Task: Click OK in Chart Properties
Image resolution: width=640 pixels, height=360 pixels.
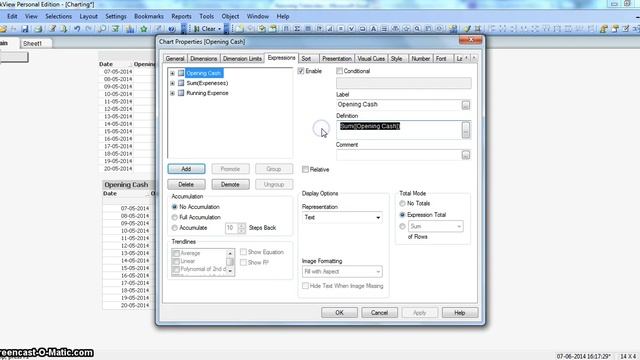Action: click(339, 313)
